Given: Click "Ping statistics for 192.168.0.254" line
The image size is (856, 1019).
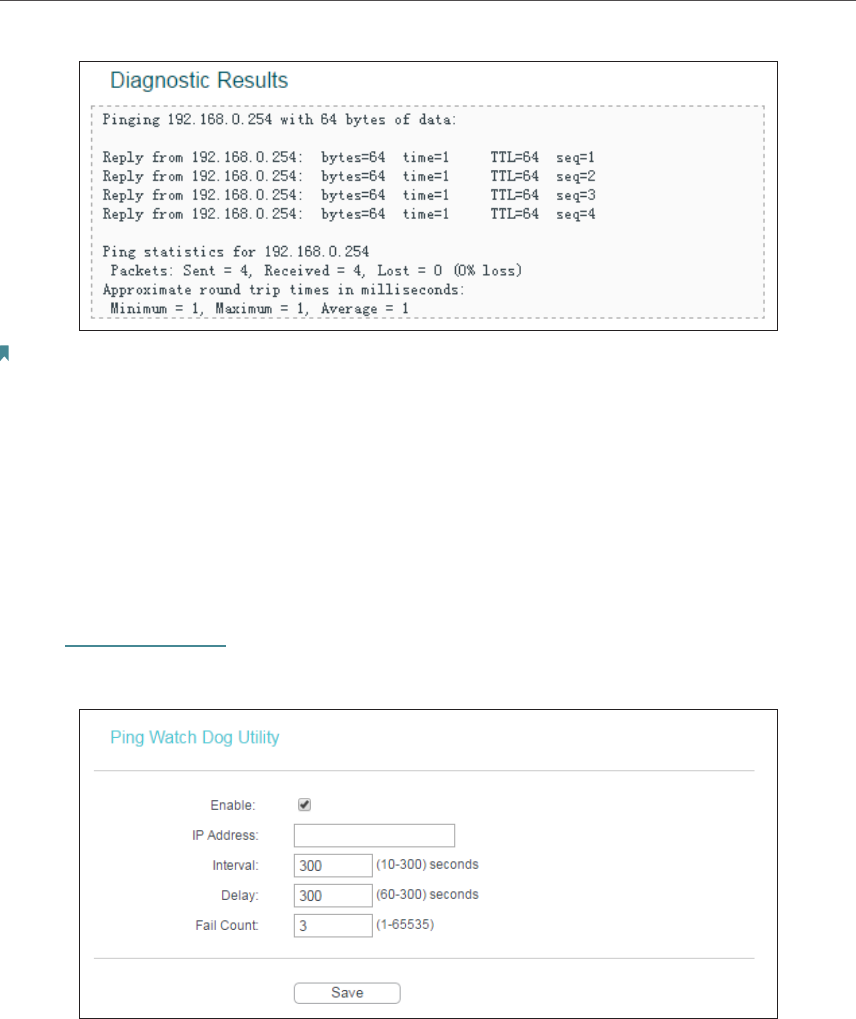Looking at the screenshot, I should click(235, 252).
